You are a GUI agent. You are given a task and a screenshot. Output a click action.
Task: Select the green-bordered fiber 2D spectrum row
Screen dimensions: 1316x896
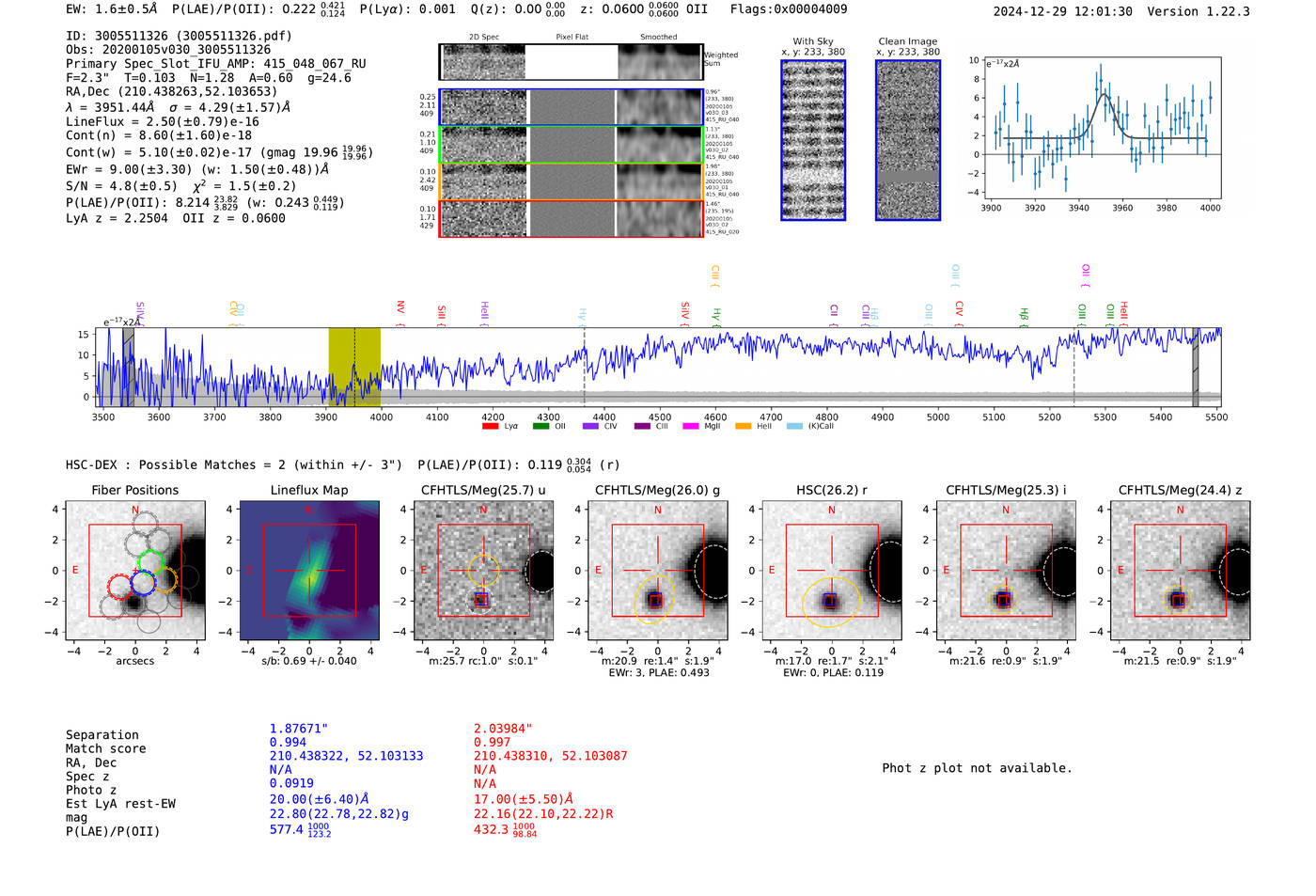click(x=571, y=145)
